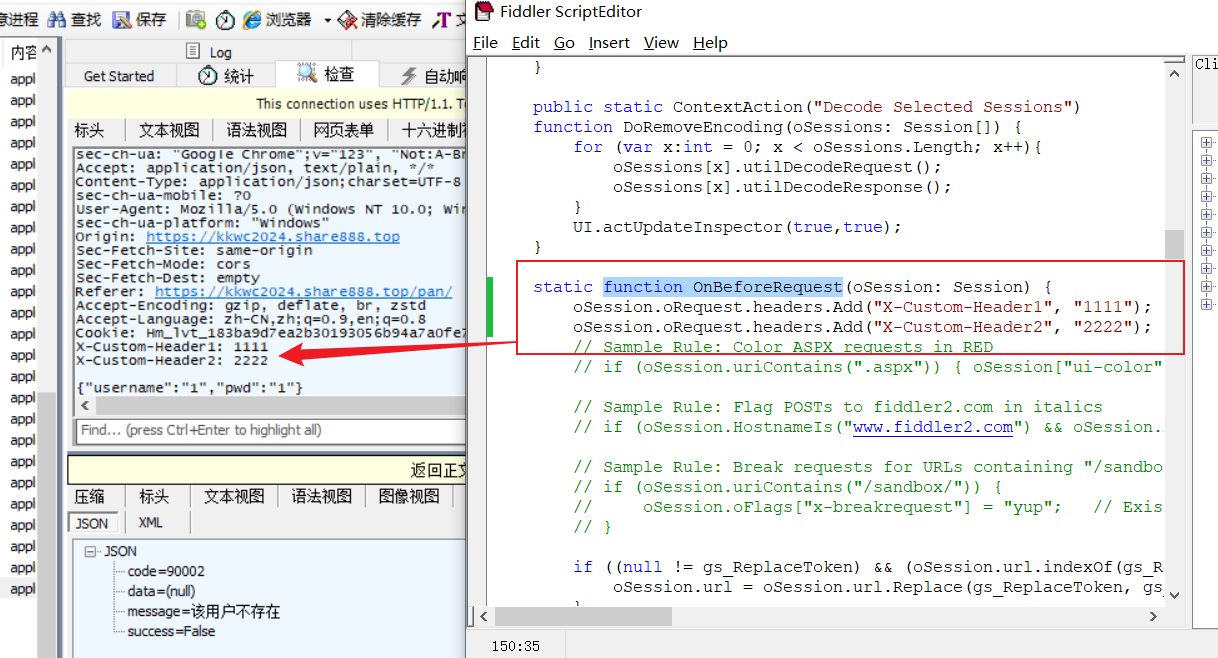Click the 内容 column header in session list

tap(21, 52)
